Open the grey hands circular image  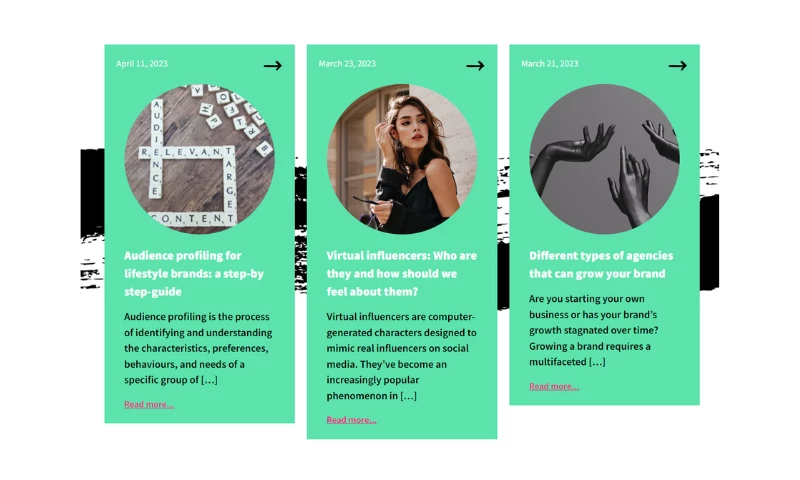(x=605, y=159)
